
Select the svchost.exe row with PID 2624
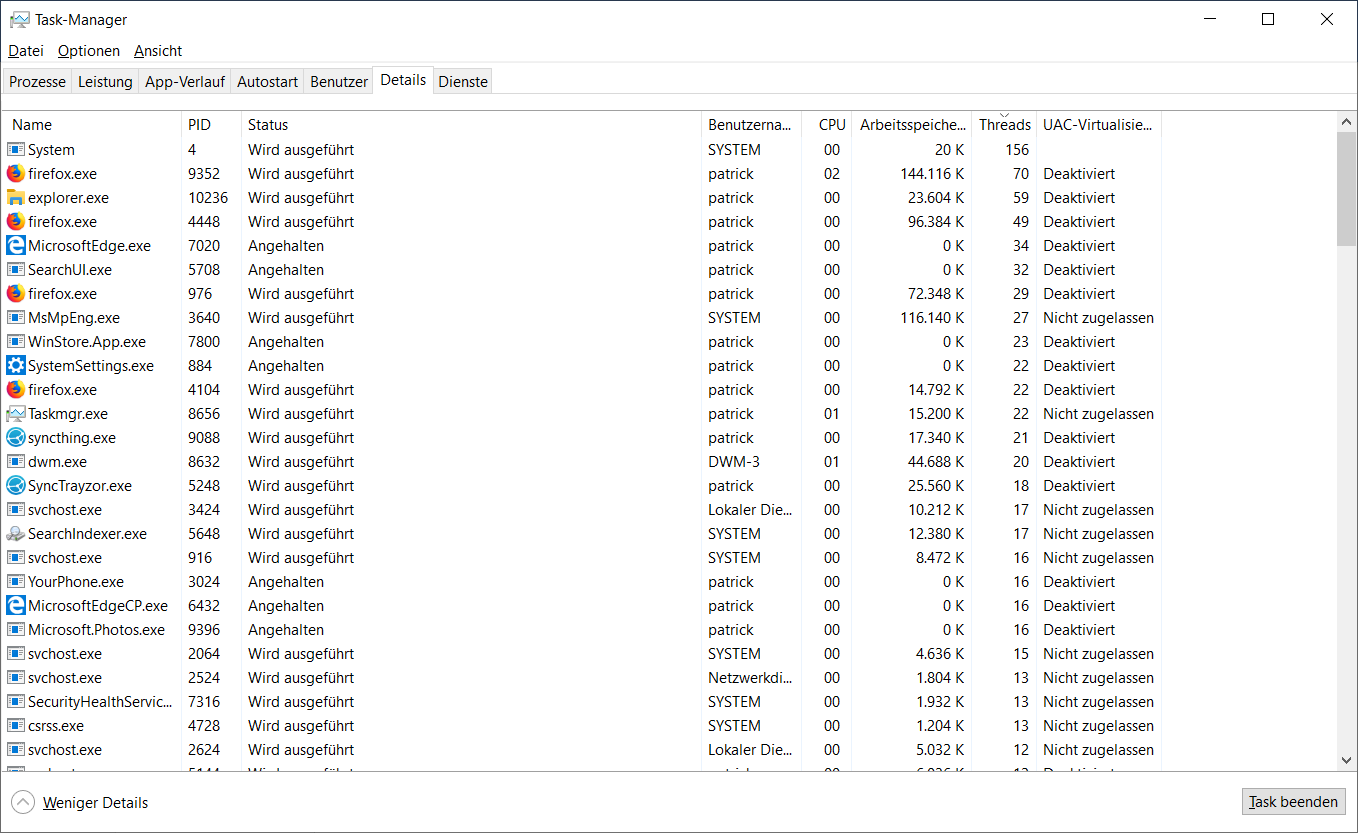[x=582, y=749]
